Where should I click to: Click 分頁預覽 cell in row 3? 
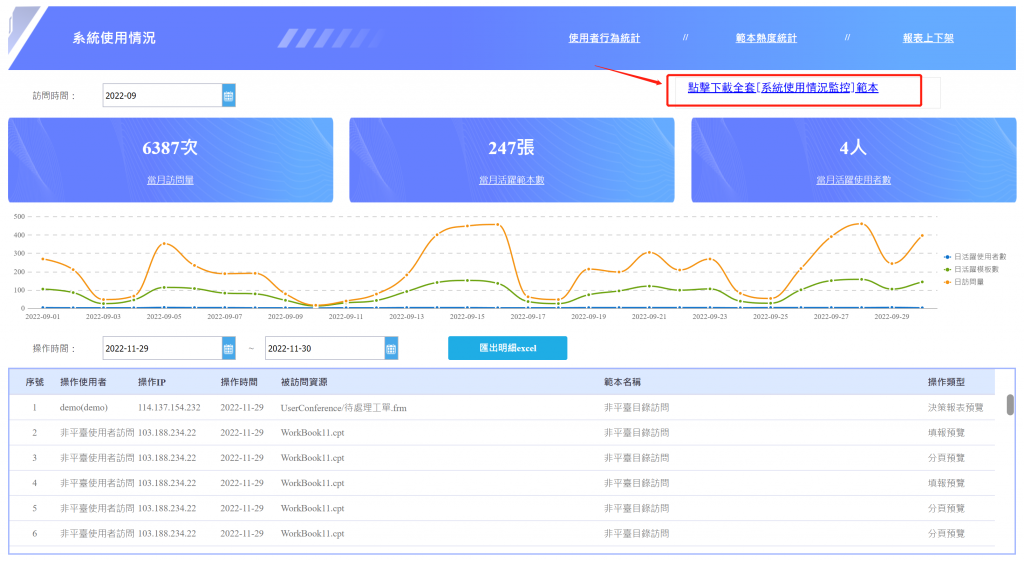[946, 458]
